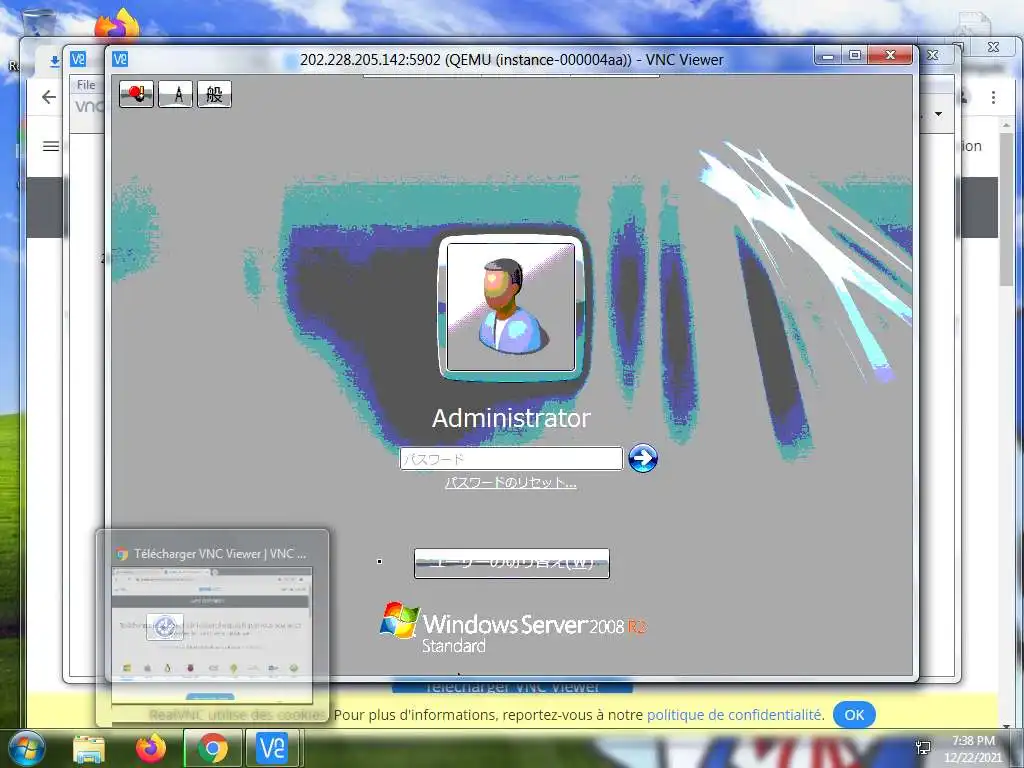Select the Administrator user picture tile

(x=511, y=307)
